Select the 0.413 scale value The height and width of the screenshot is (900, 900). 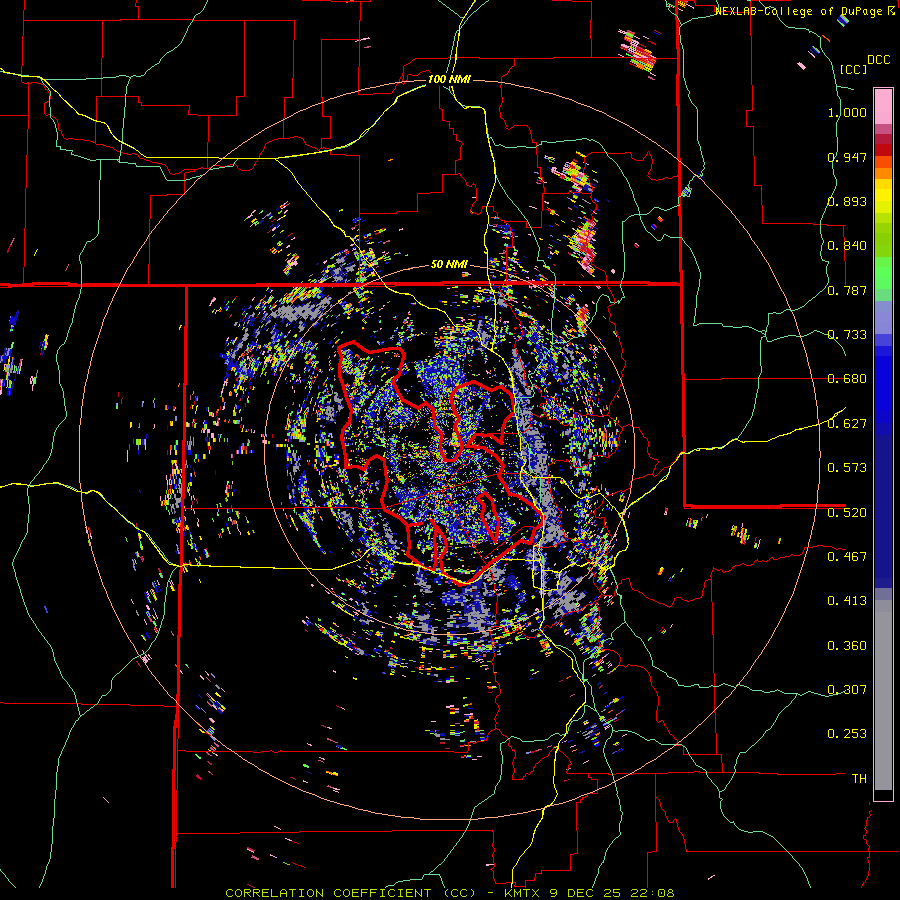click(847, 600)
